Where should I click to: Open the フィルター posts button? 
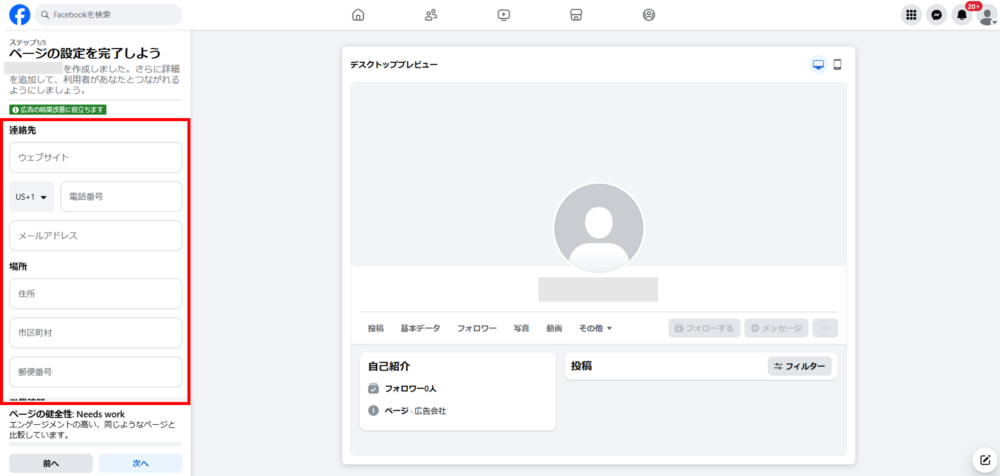pyautogui.click(x=799, y=367)
